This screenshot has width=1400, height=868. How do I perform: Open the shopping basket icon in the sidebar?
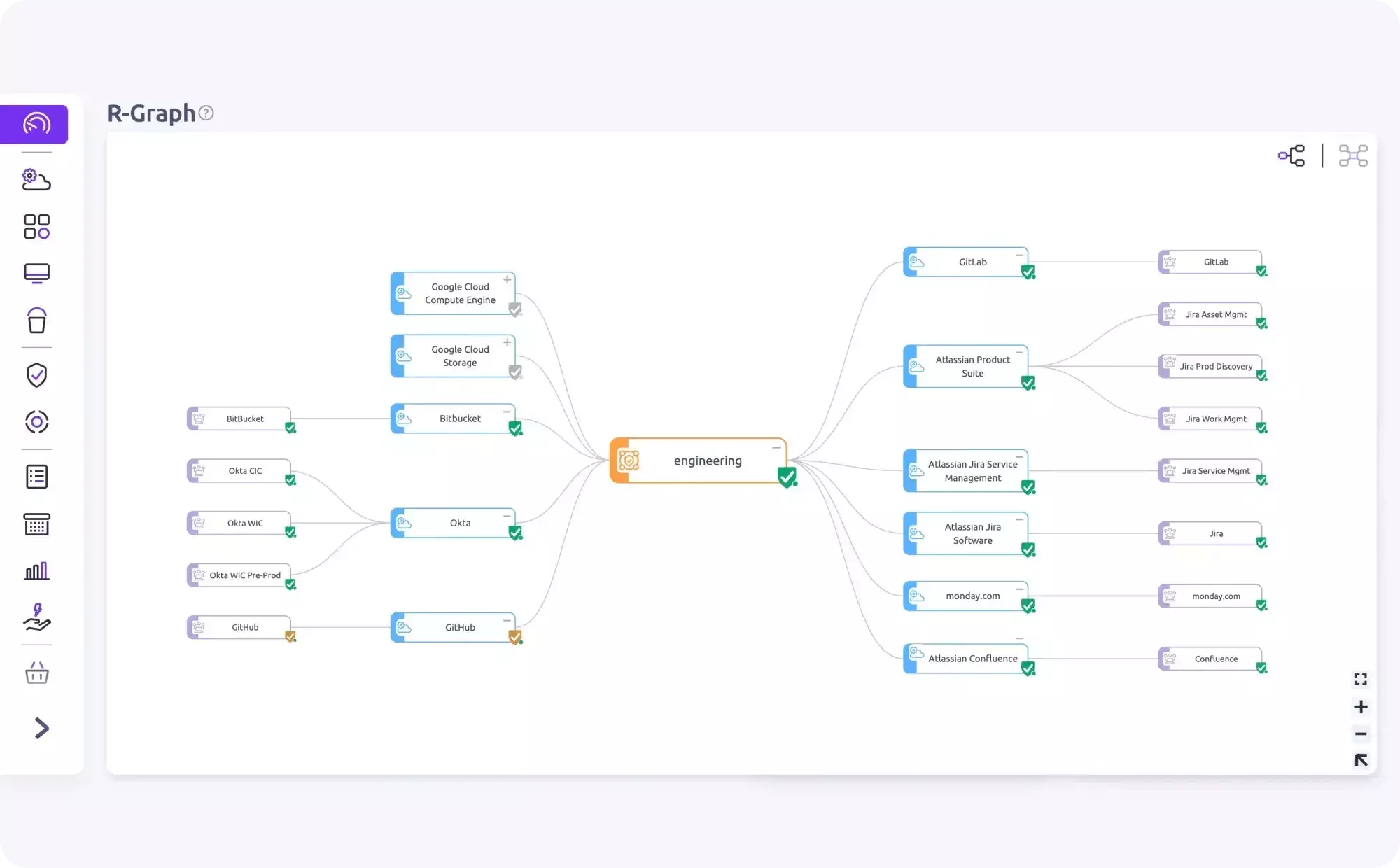(x=36, y=673)
